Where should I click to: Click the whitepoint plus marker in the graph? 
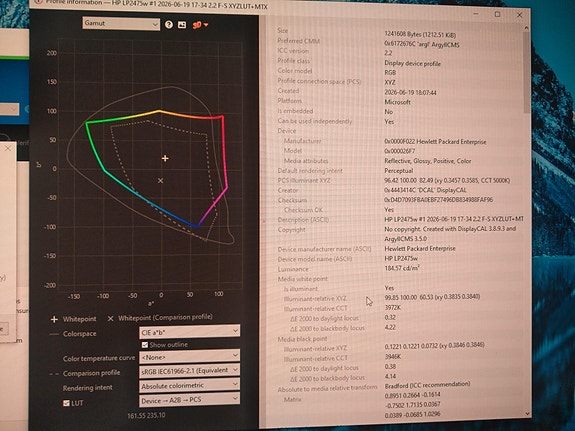pos(165,158)
